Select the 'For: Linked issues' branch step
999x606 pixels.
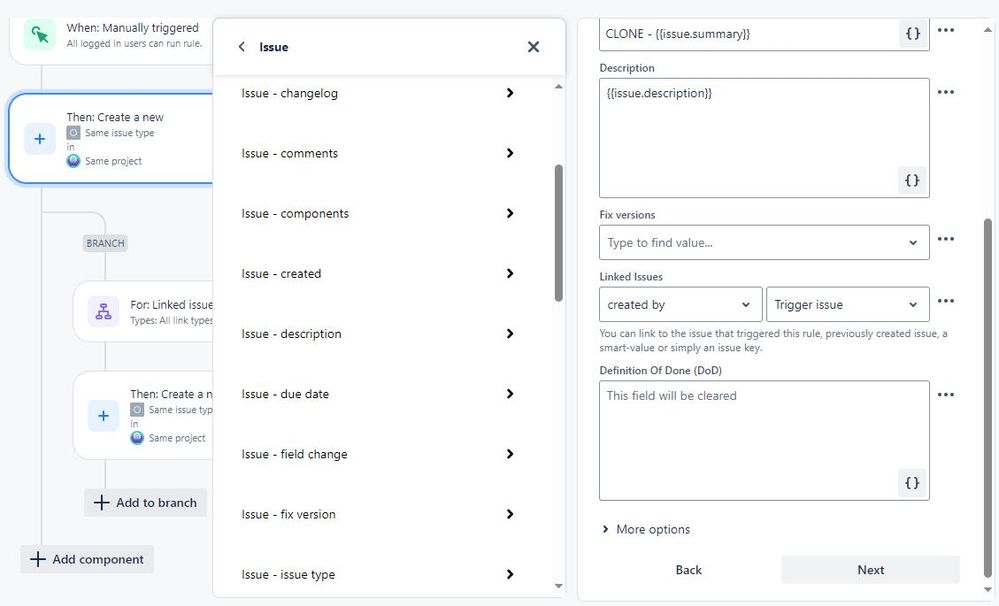click(143, 312)
